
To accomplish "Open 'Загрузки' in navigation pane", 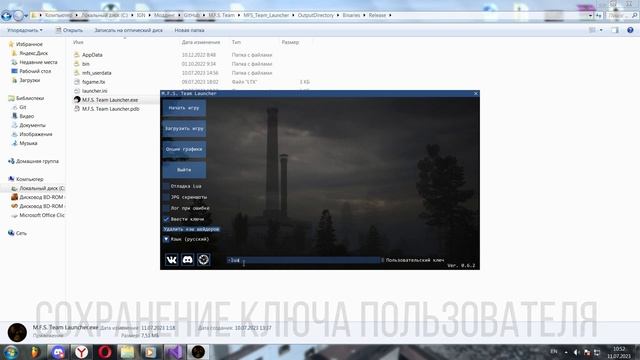I will 30,80.
